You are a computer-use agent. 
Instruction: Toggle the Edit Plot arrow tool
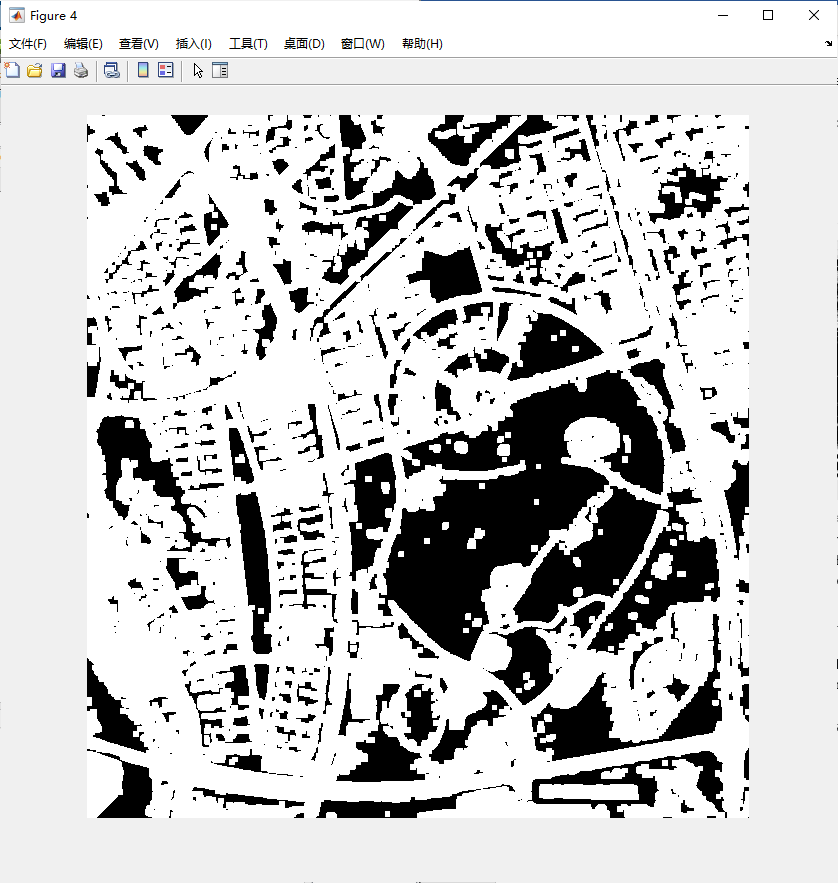pos(198,70)
